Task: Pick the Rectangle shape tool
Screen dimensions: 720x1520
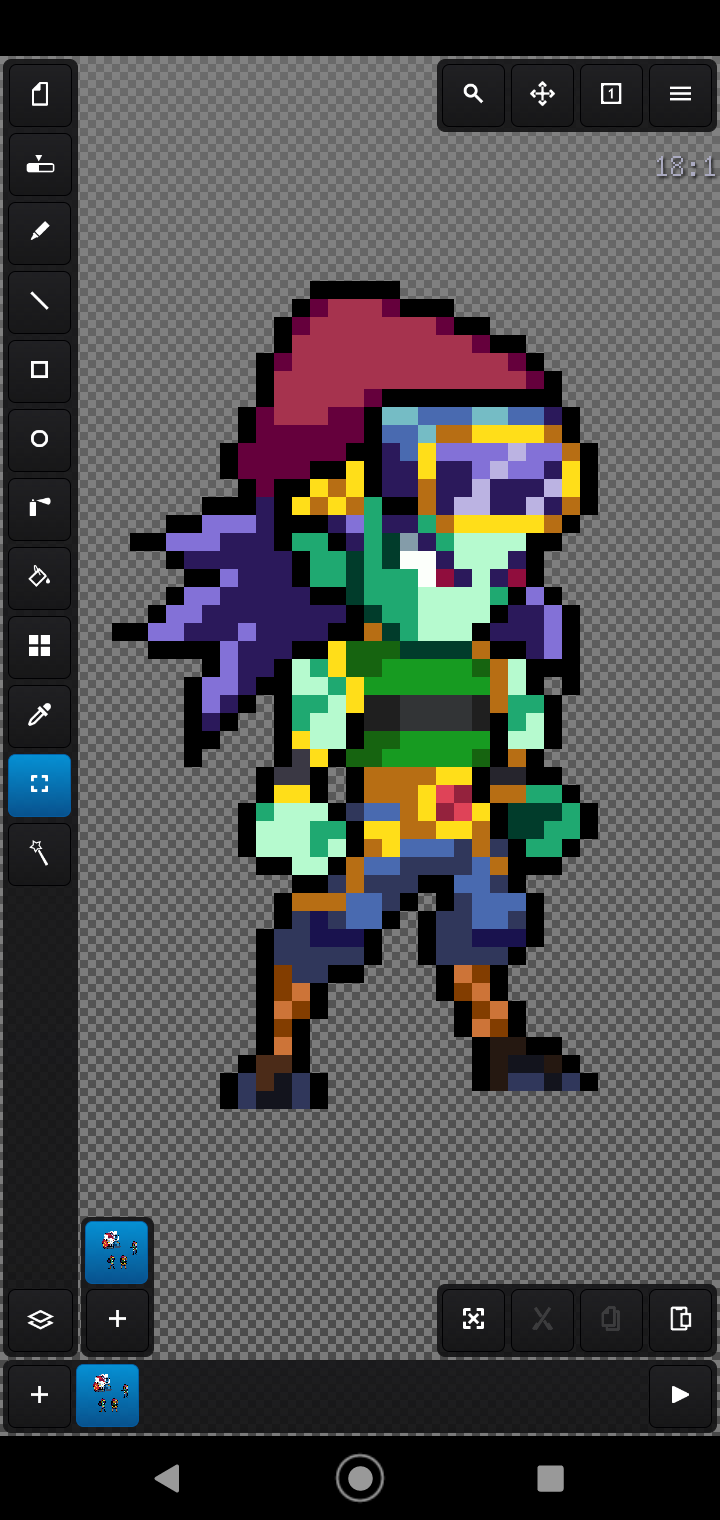Action: point(40,371)
